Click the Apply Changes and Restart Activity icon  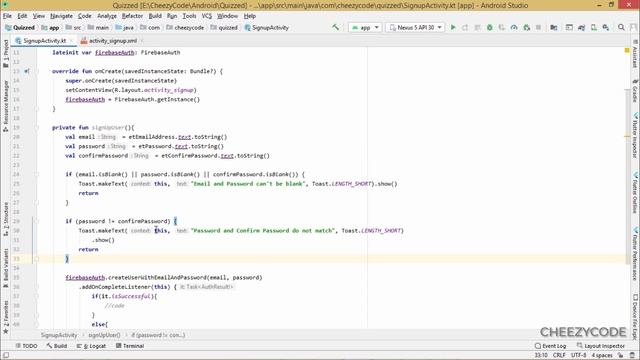(x=465, y=27)
